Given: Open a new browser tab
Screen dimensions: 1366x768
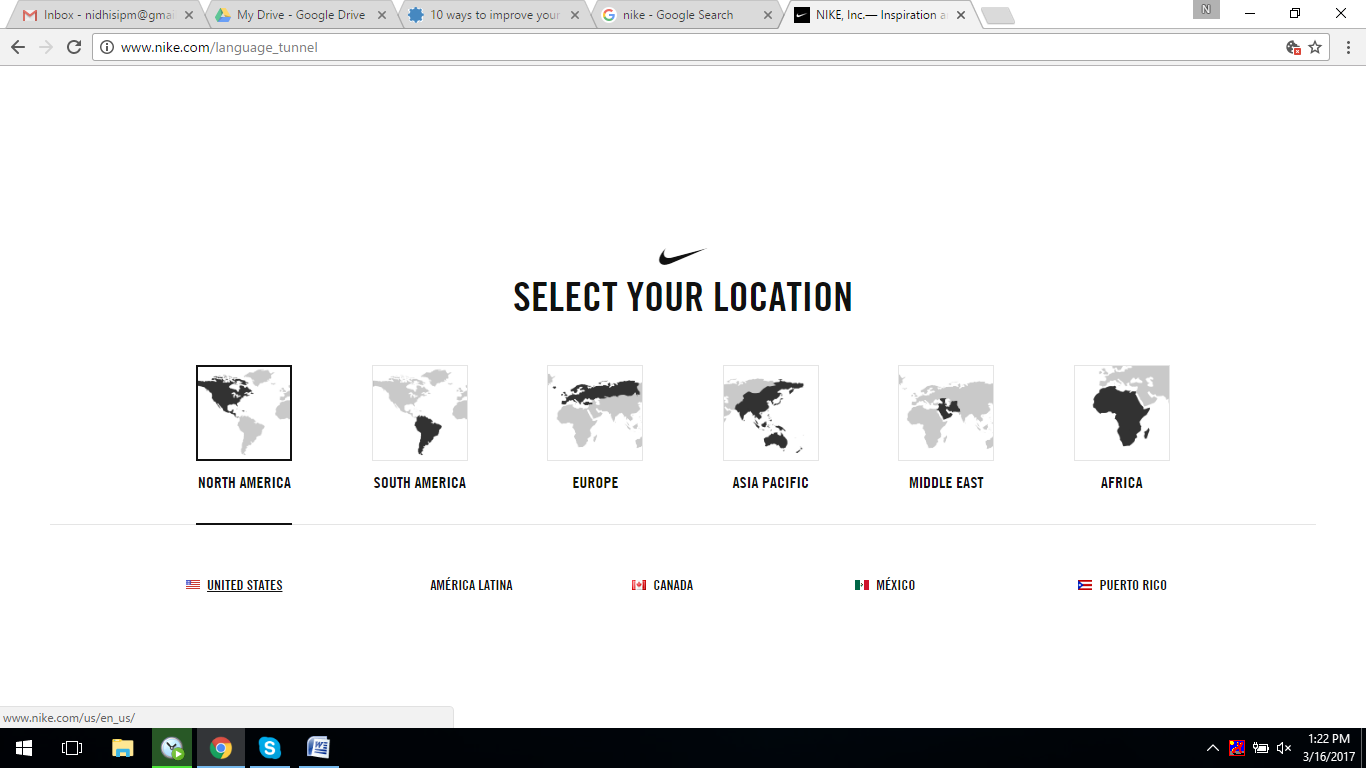Looking at the screenshot, I should [x=998, y=16].
